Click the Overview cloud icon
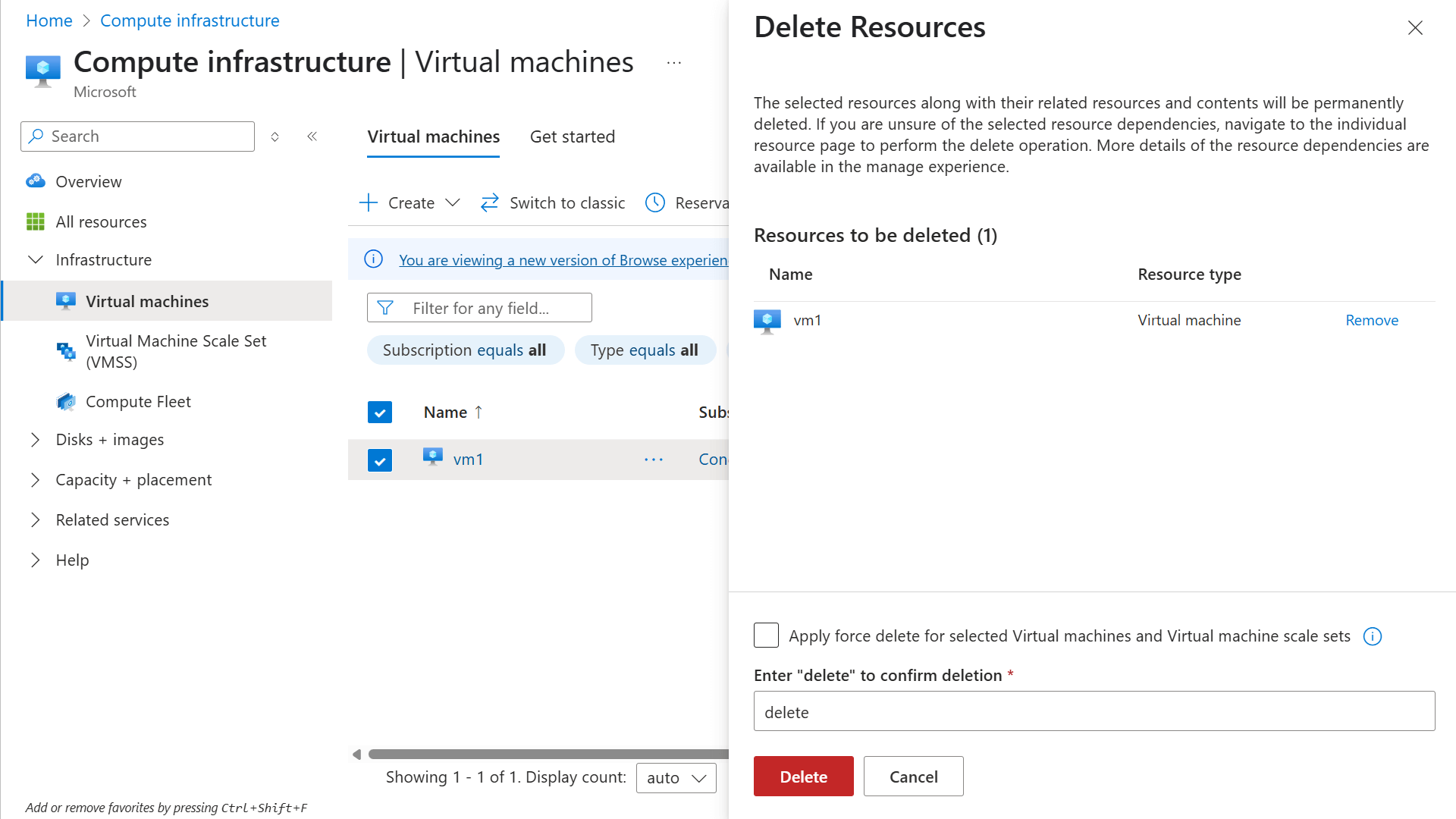Viewport: 1456px width, 819px height. 36,181
